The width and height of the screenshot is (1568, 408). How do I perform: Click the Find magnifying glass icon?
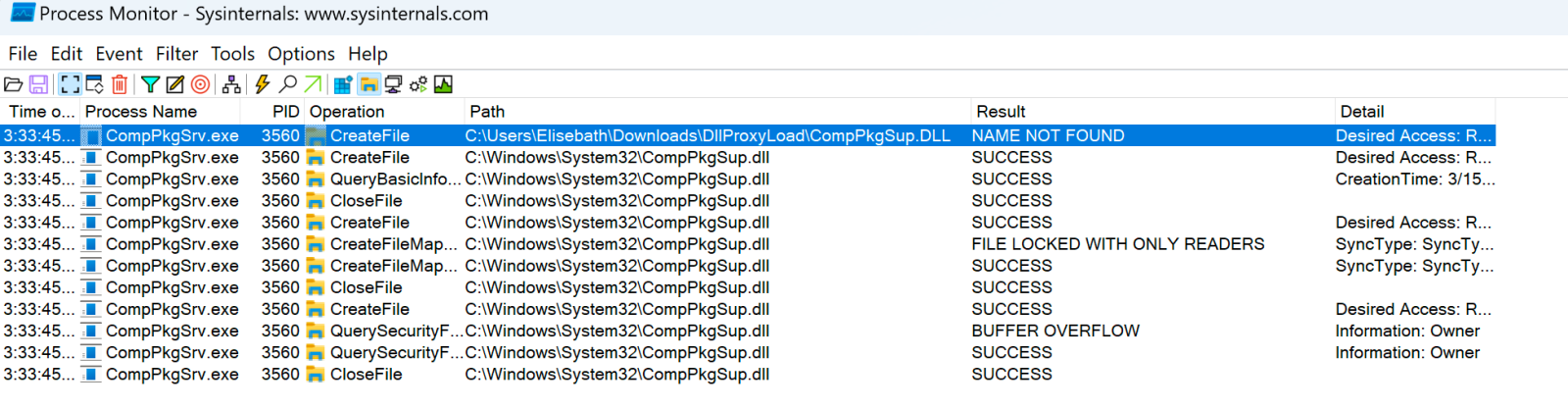(288, 84)
